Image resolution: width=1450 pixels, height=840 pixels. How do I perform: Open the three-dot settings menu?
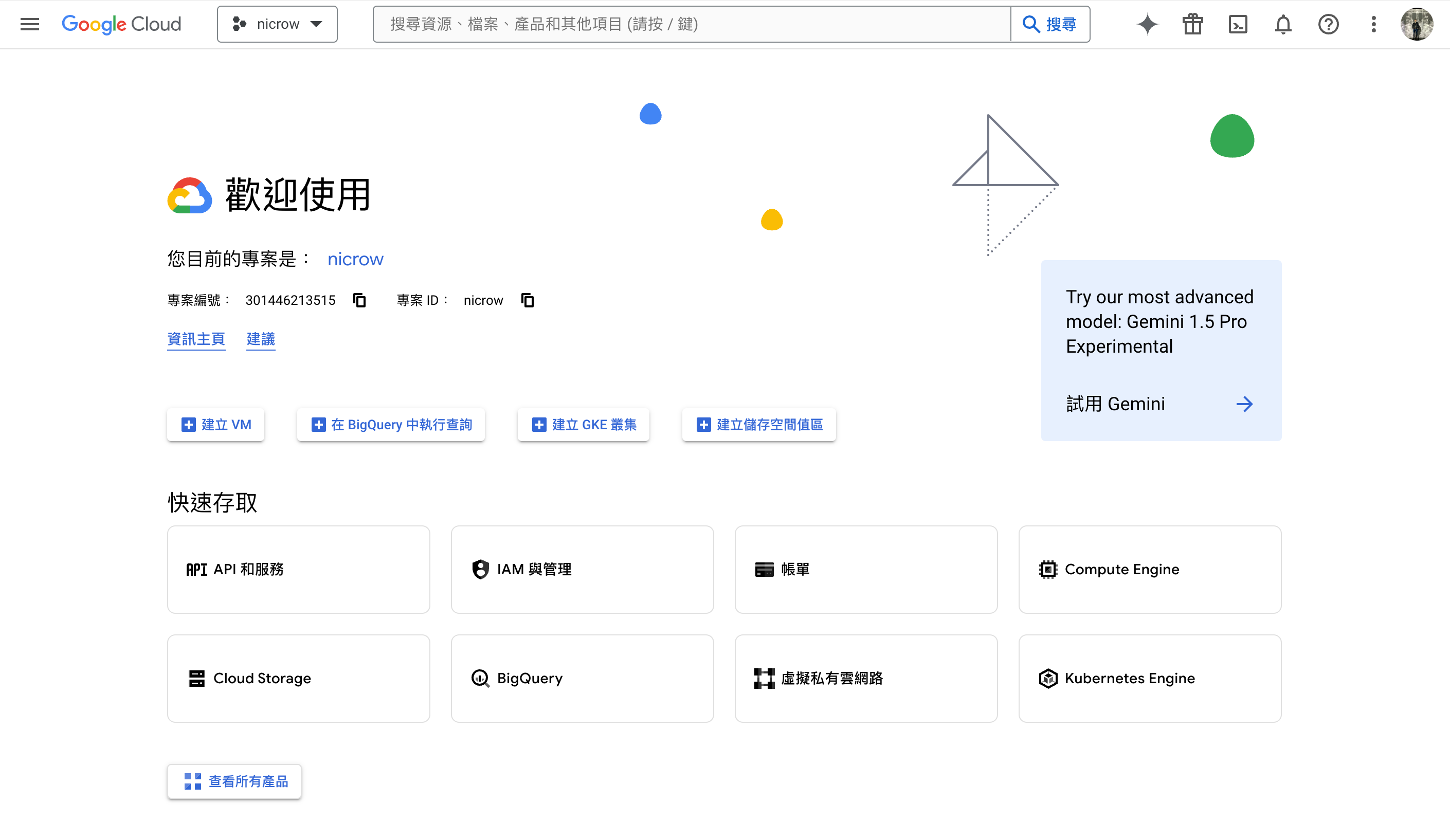[x=1373, y=24]
